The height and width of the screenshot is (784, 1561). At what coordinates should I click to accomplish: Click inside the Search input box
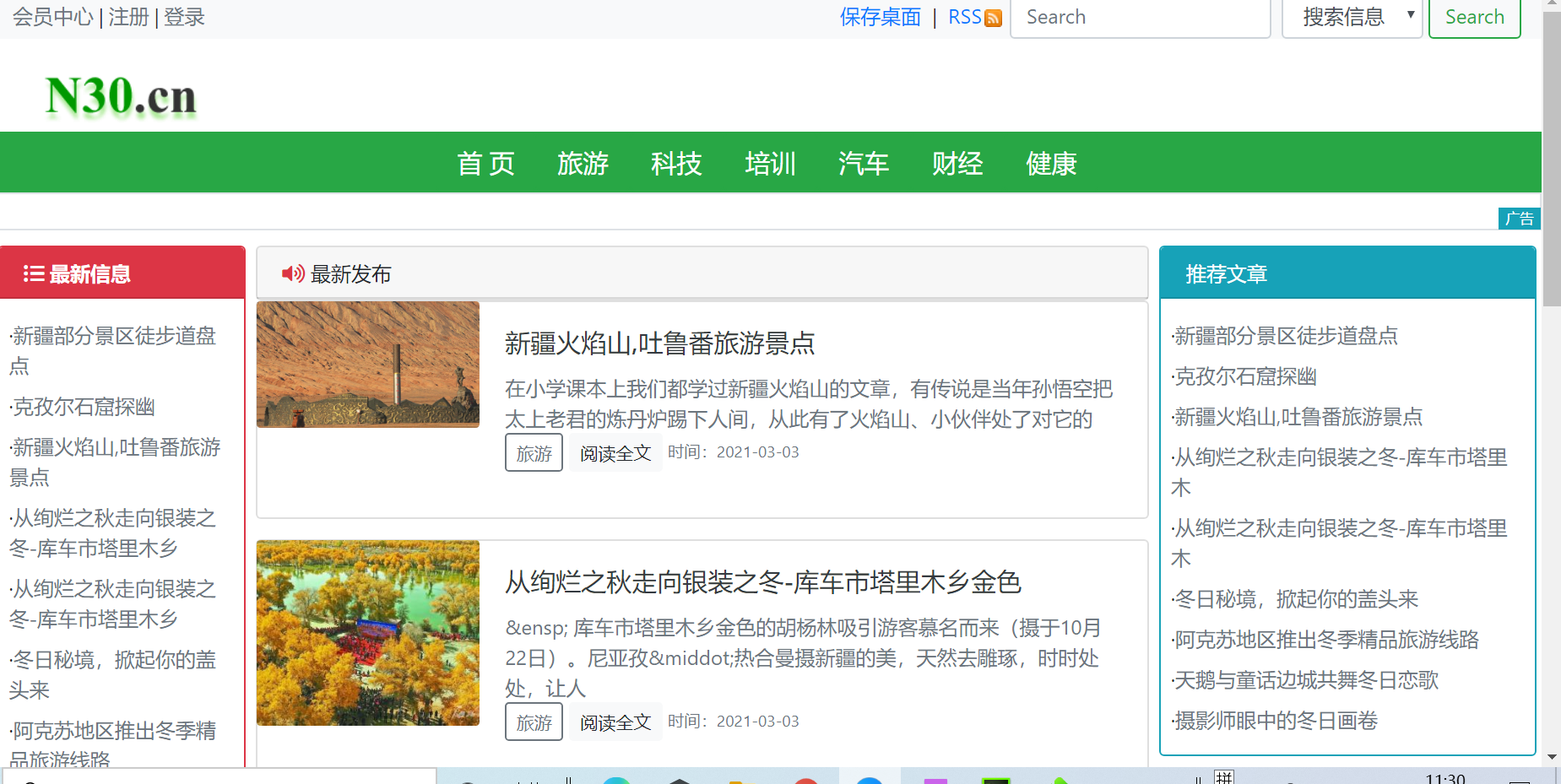[1140, 17]
